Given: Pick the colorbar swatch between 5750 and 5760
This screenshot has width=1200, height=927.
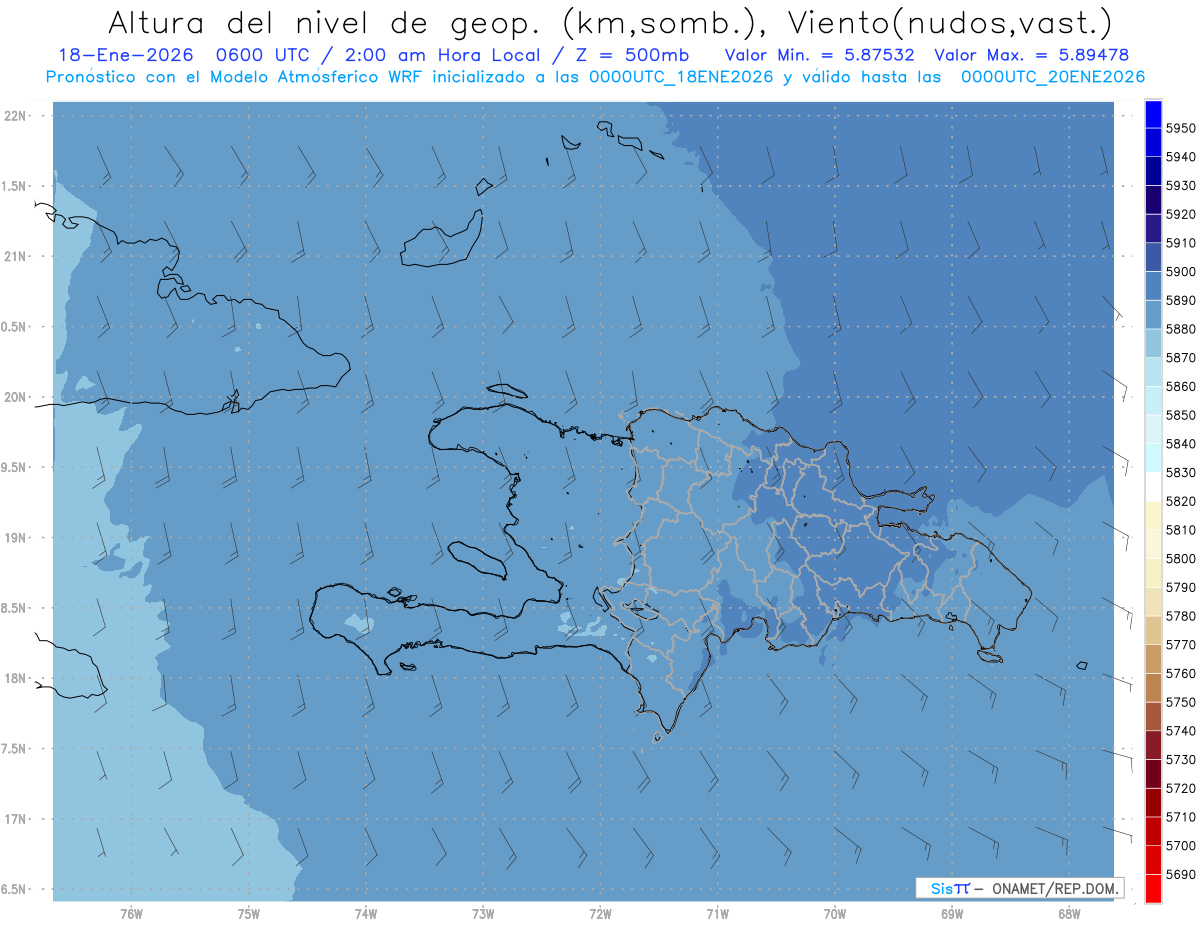Looking at the screenshot, I should click(x=1153, y=687).
